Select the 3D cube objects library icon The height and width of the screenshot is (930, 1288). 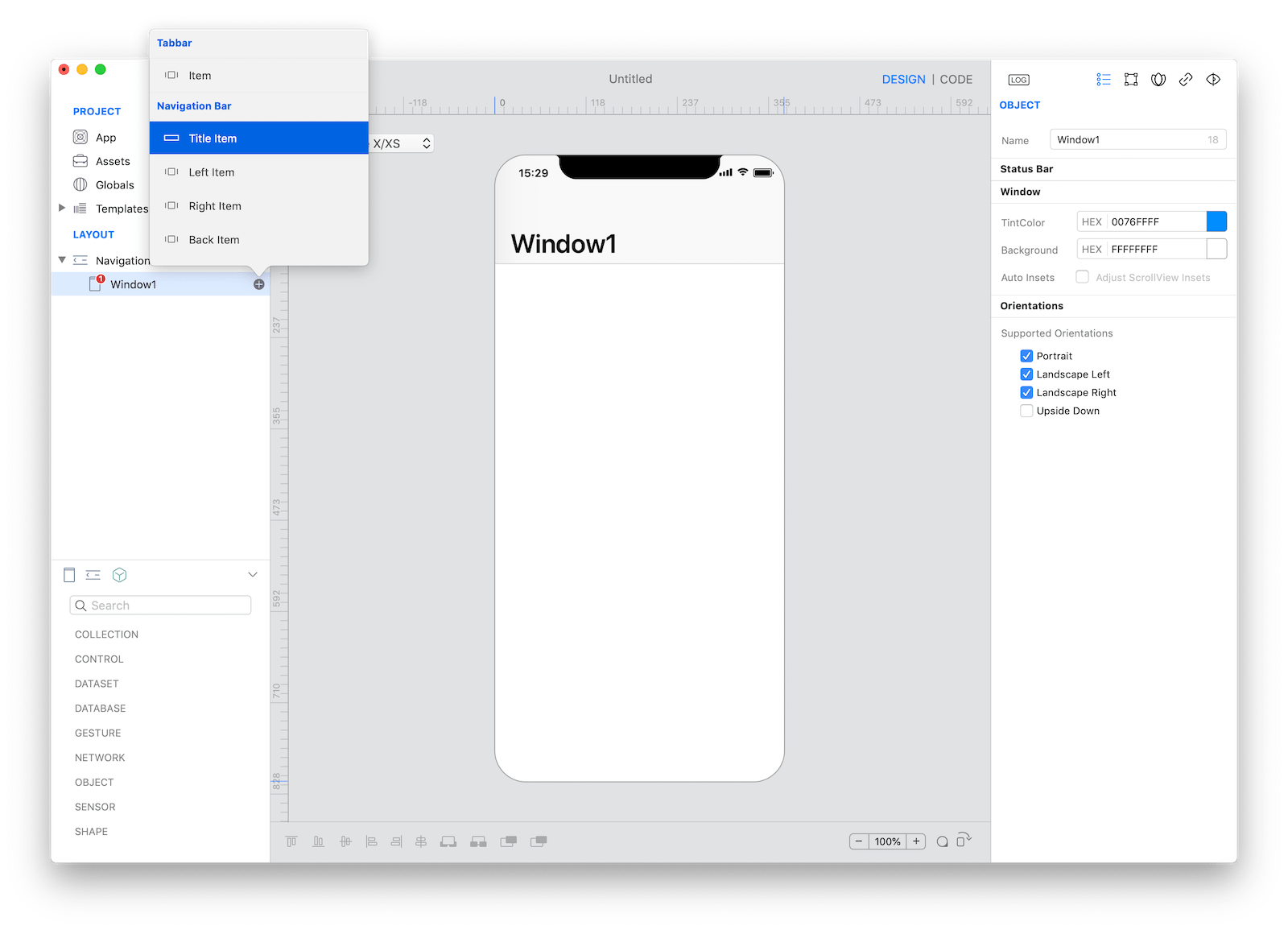119,575
